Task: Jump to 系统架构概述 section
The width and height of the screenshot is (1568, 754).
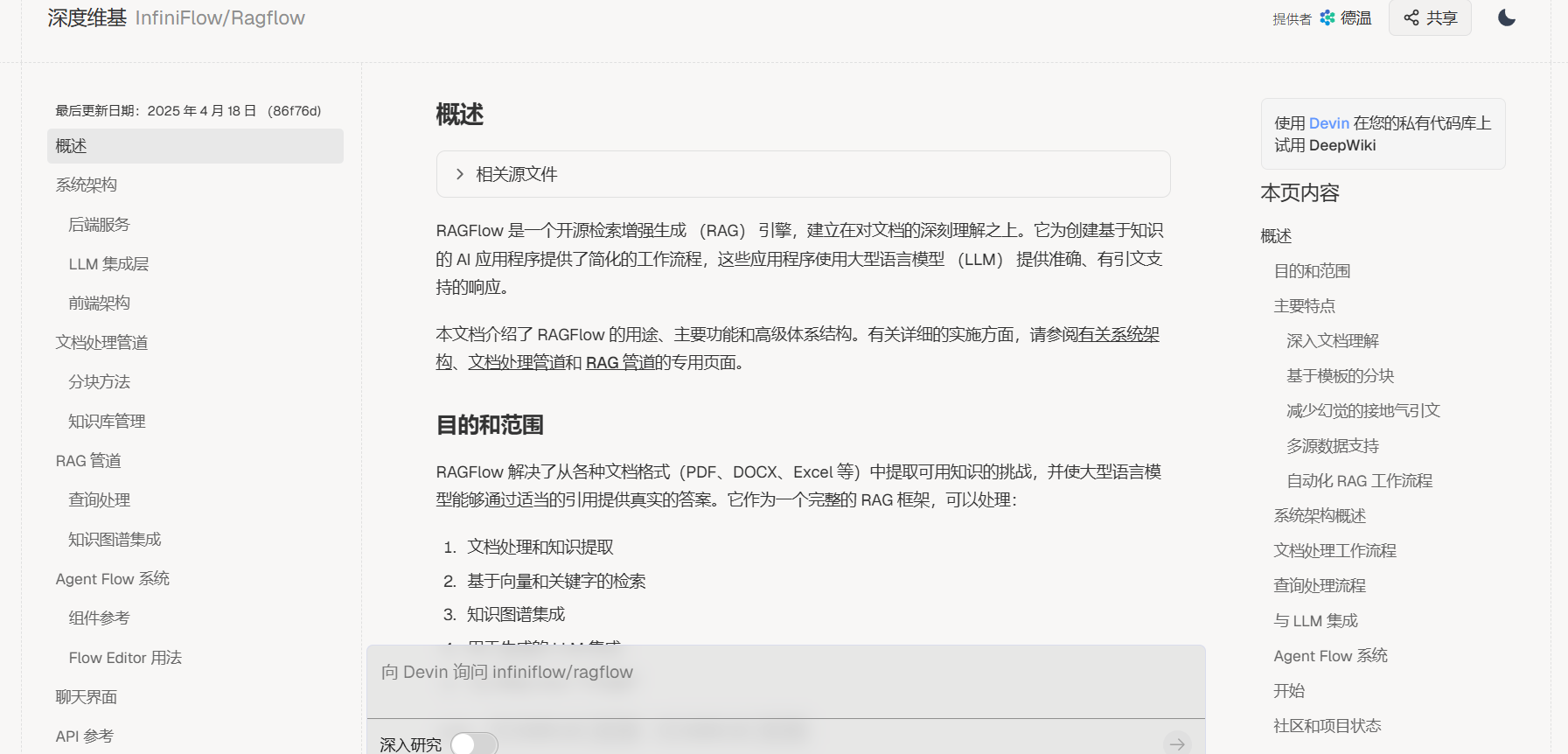Action: 1320,515
